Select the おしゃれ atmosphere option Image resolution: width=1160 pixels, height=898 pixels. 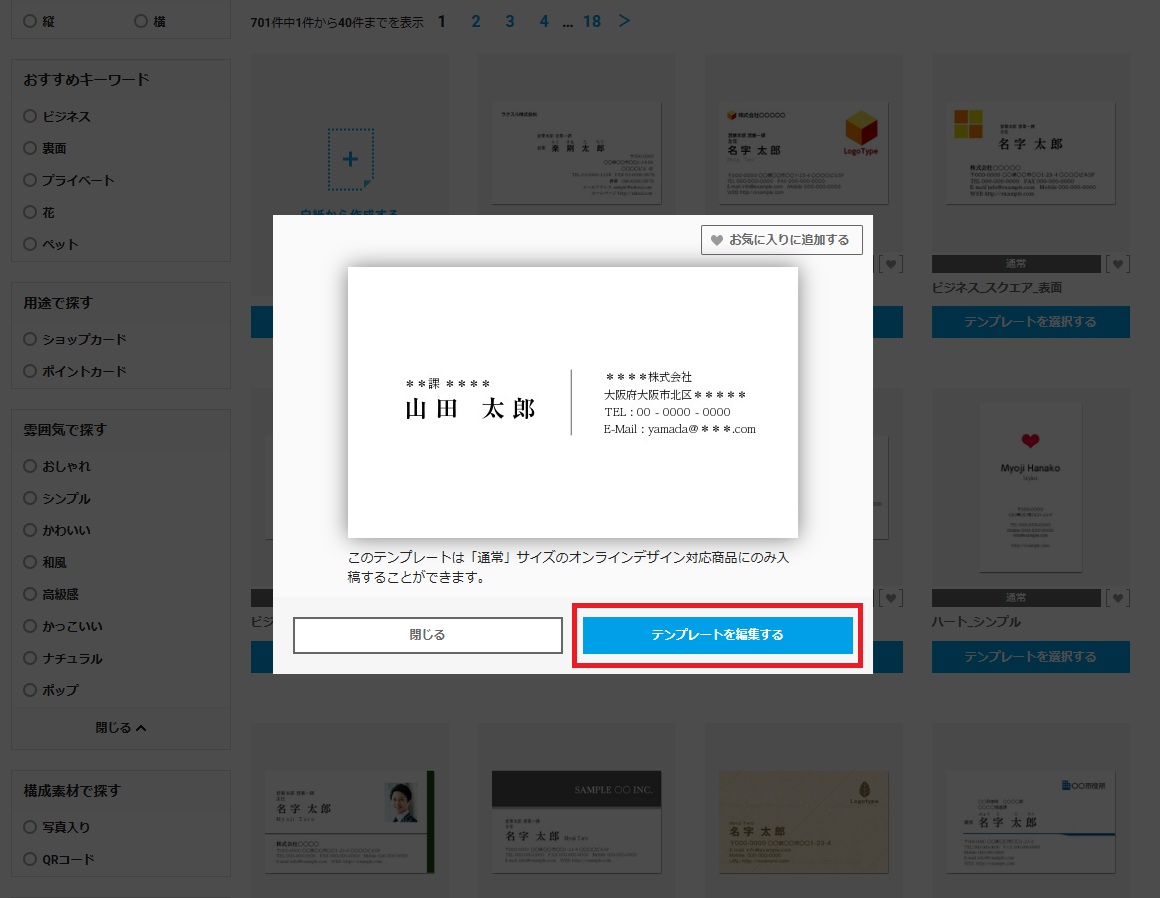(x=30, y=466)
